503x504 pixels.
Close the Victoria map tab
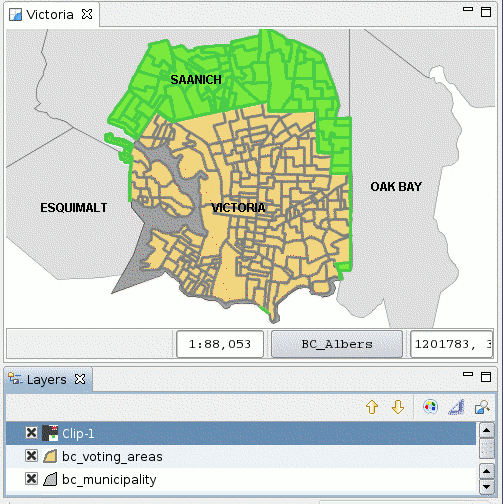87,14
